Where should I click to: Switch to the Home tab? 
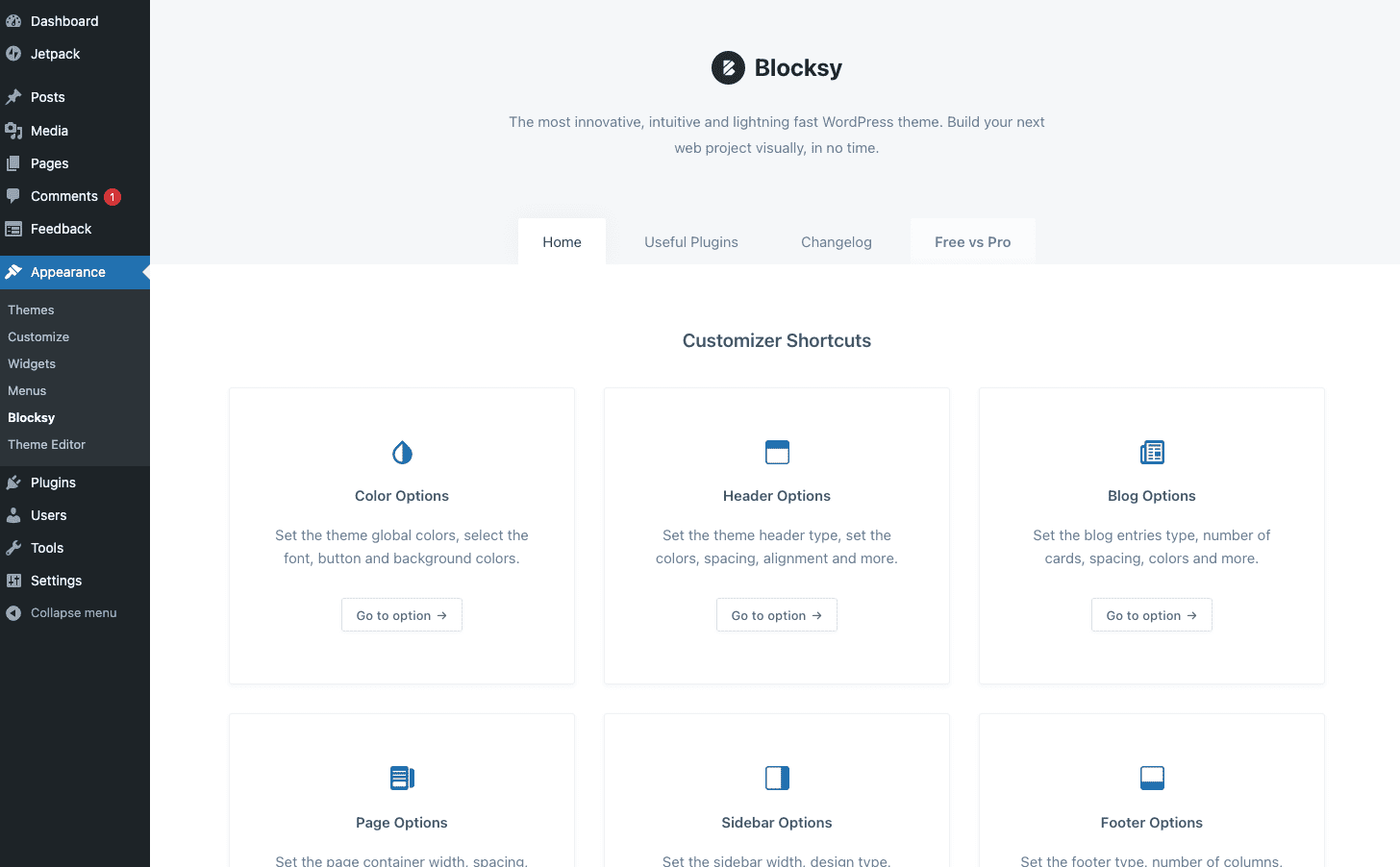(x=562, y=242)
